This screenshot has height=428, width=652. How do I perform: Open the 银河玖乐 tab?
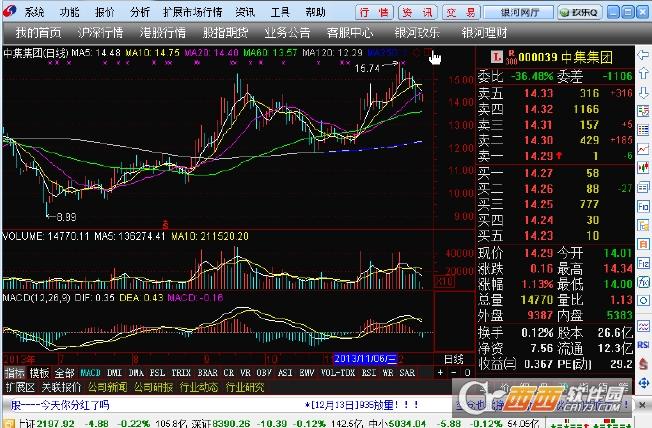coord(417,32)
